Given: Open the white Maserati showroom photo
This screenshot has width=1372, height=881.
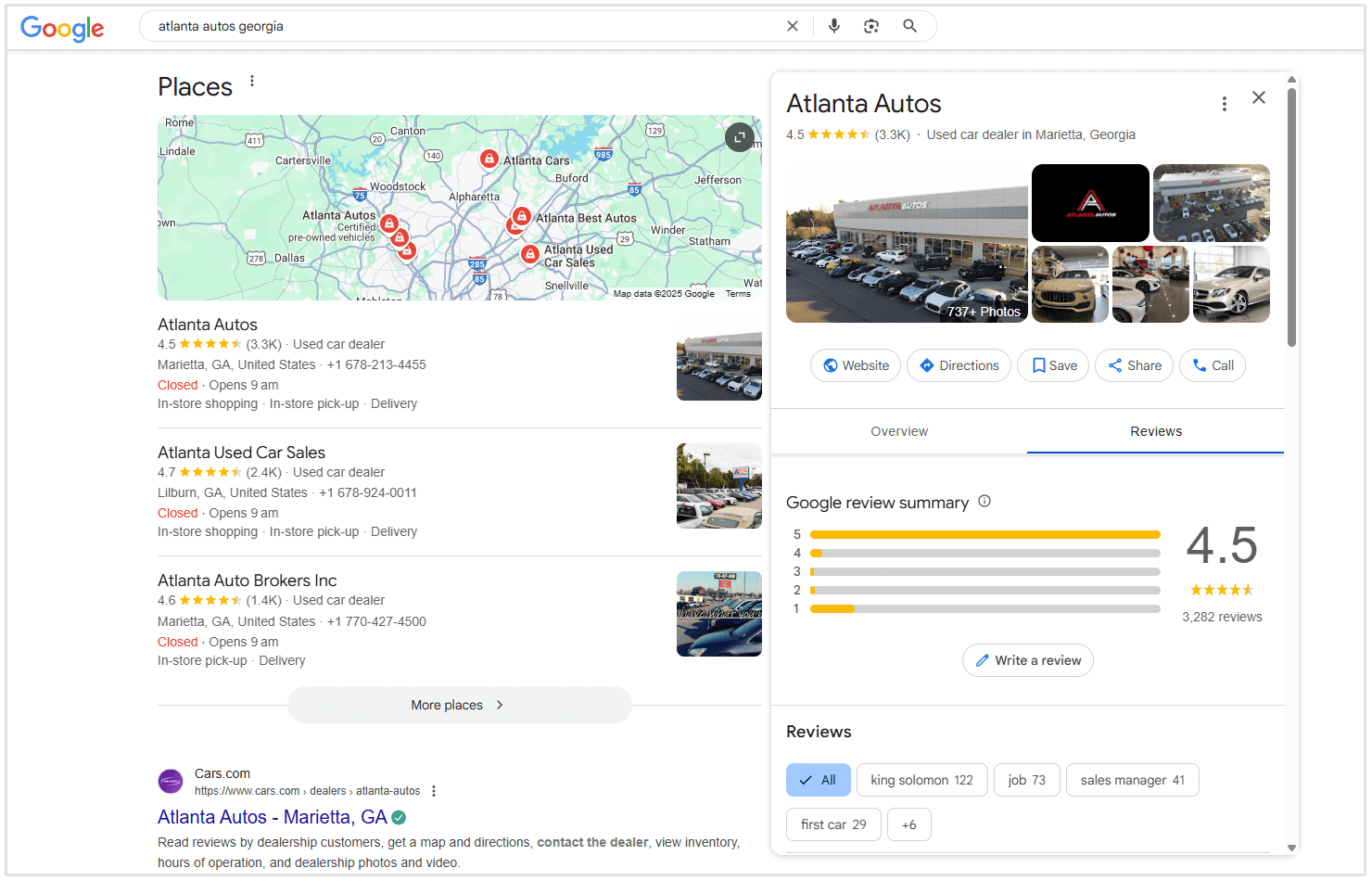Looking at the screenshot, I should (1070, 284).
